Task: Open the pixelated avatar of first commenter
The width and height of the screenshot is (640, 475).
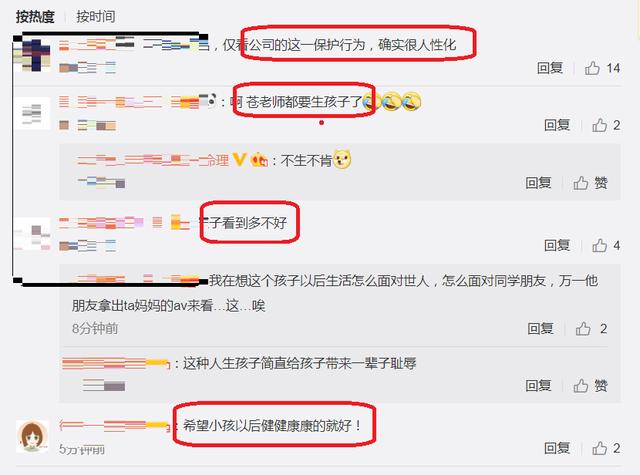Action: click(32, 55)
